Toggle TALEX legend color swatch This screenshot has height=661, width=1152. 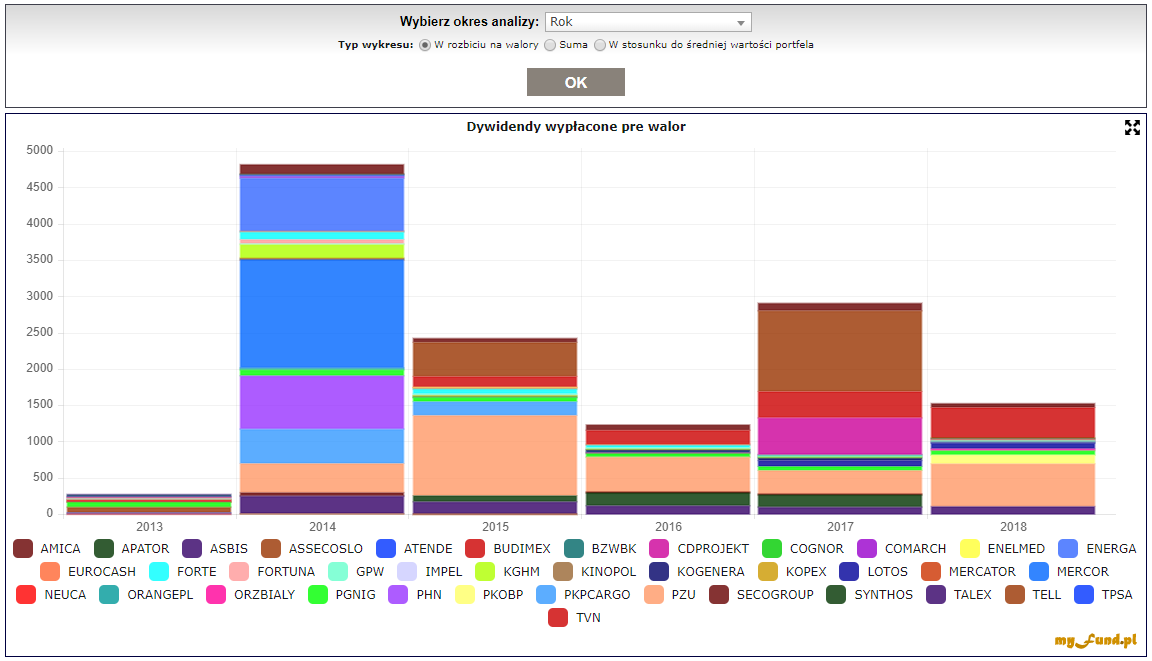pyautogui.click(x=936, y=594)
